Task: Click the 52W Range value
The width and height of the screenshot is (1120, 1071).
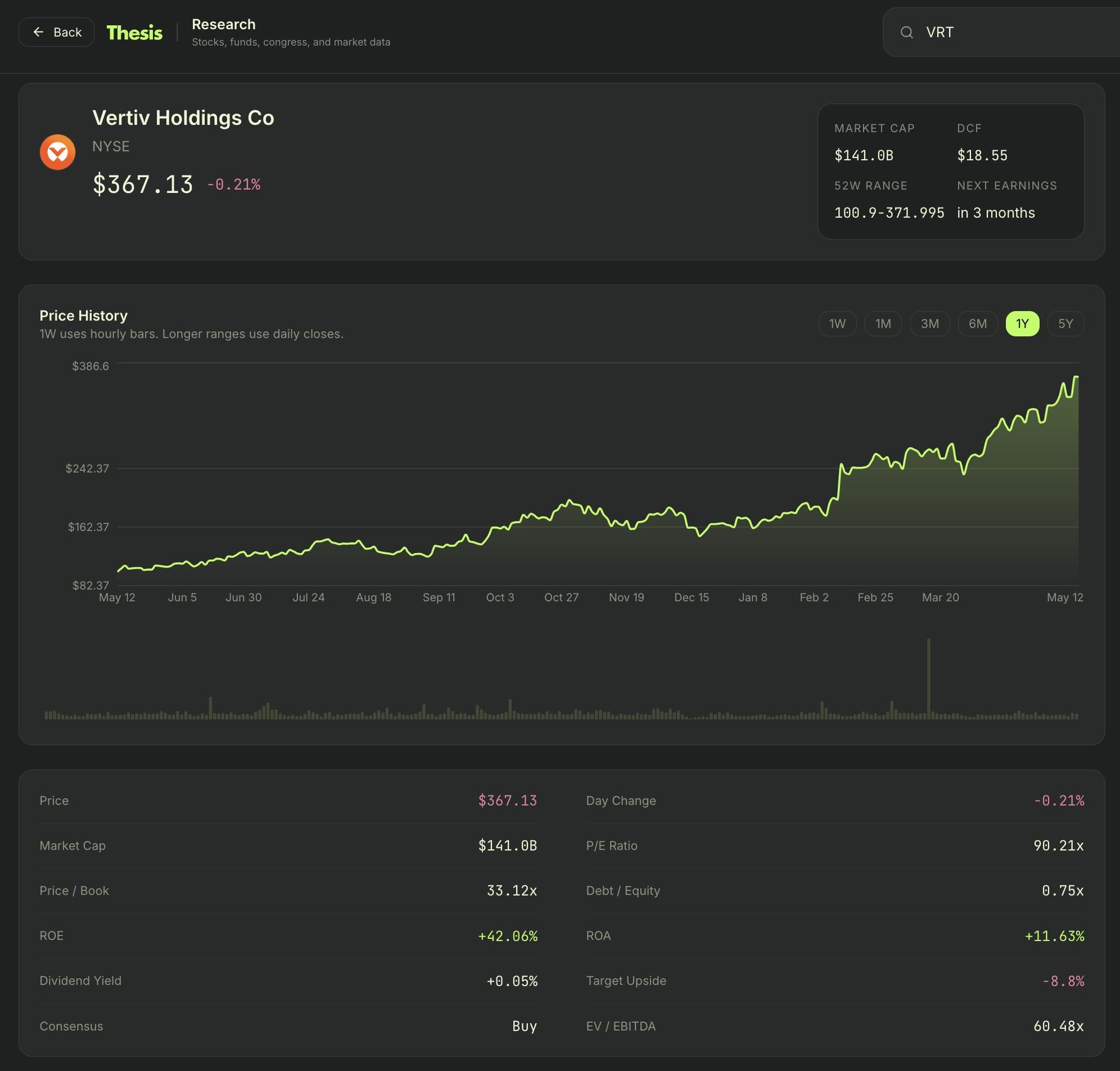Action: tap(889, 213)
